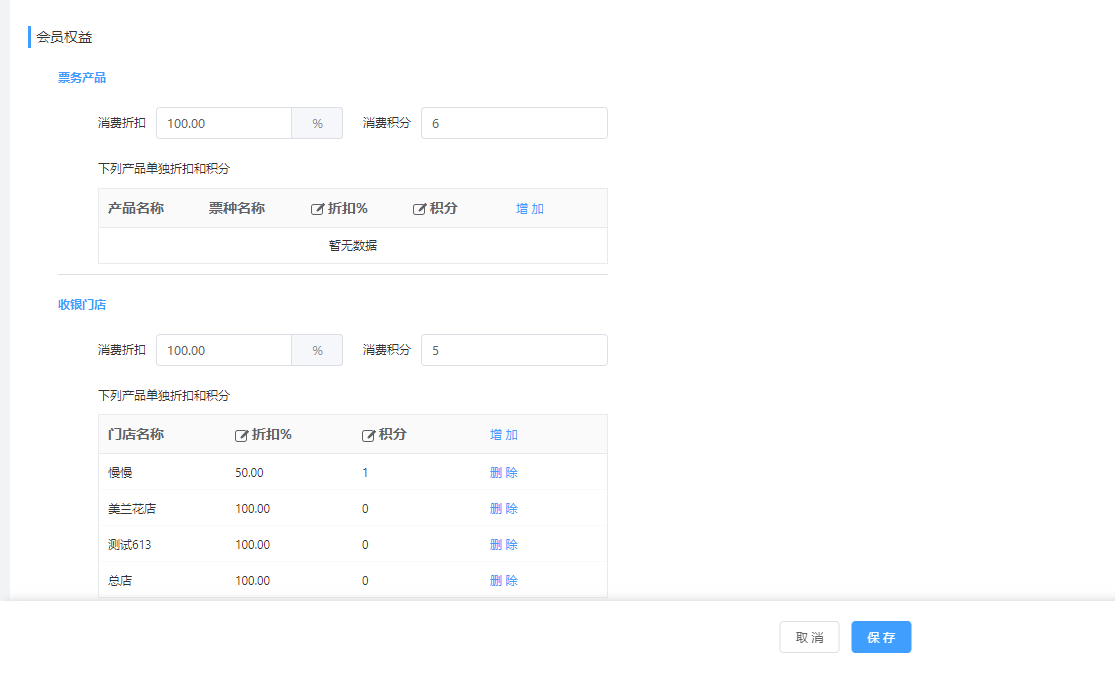
Task: Delete the 美兰花店 store row
Action: (x=504, y=509)
